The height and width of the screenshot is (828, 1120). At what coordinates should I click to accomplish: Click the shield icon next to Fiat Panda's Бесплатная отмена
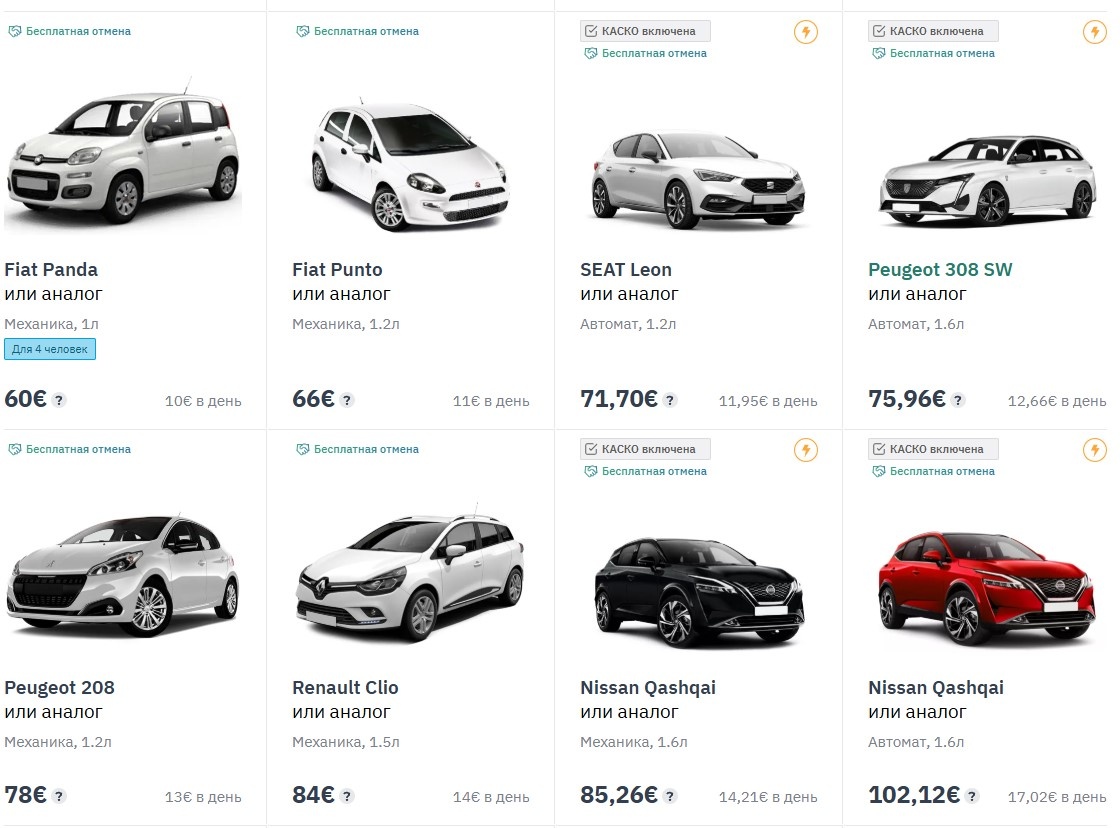[13, 31]
